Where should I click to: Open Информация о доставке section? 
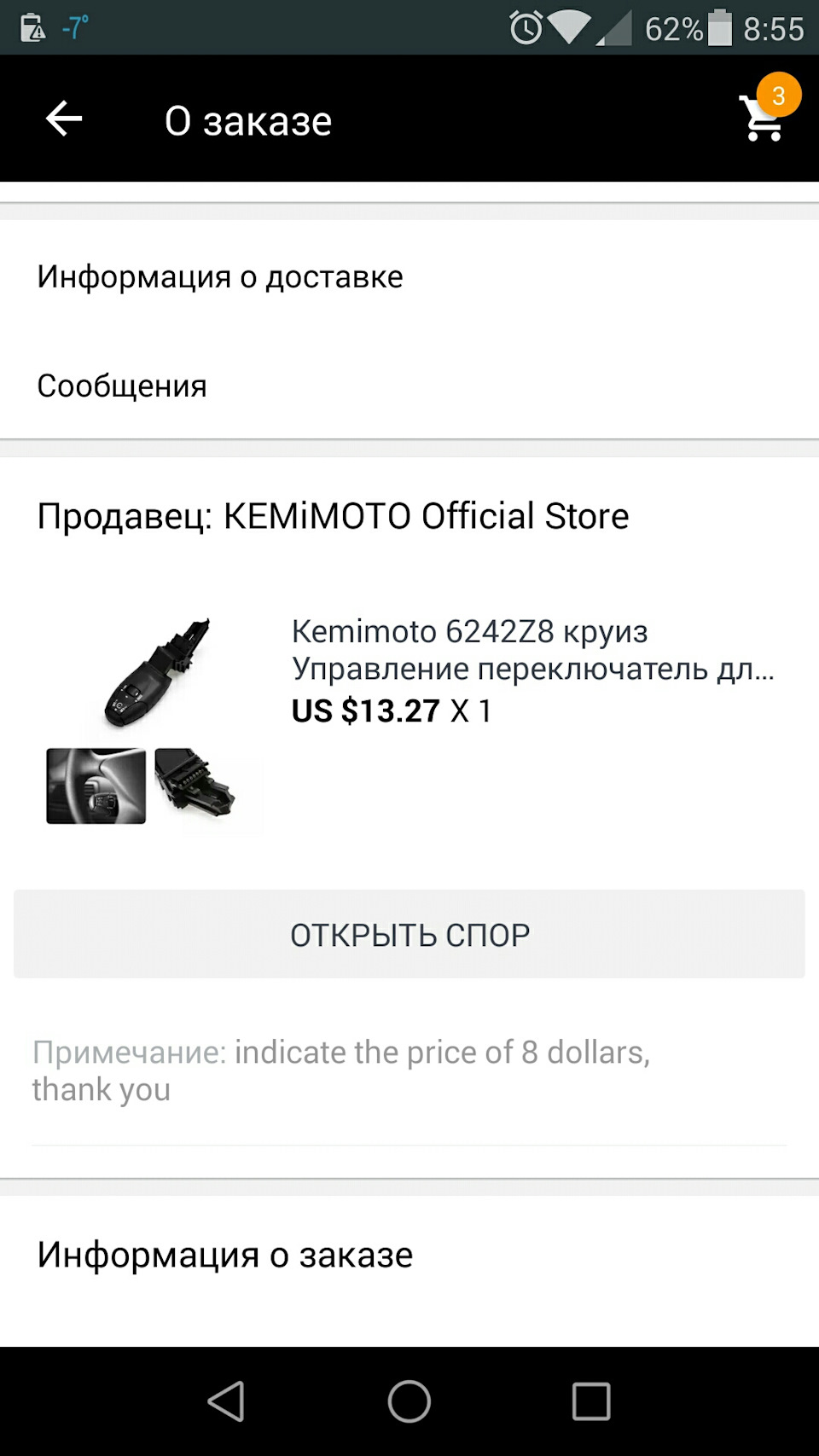click(220, 276)
